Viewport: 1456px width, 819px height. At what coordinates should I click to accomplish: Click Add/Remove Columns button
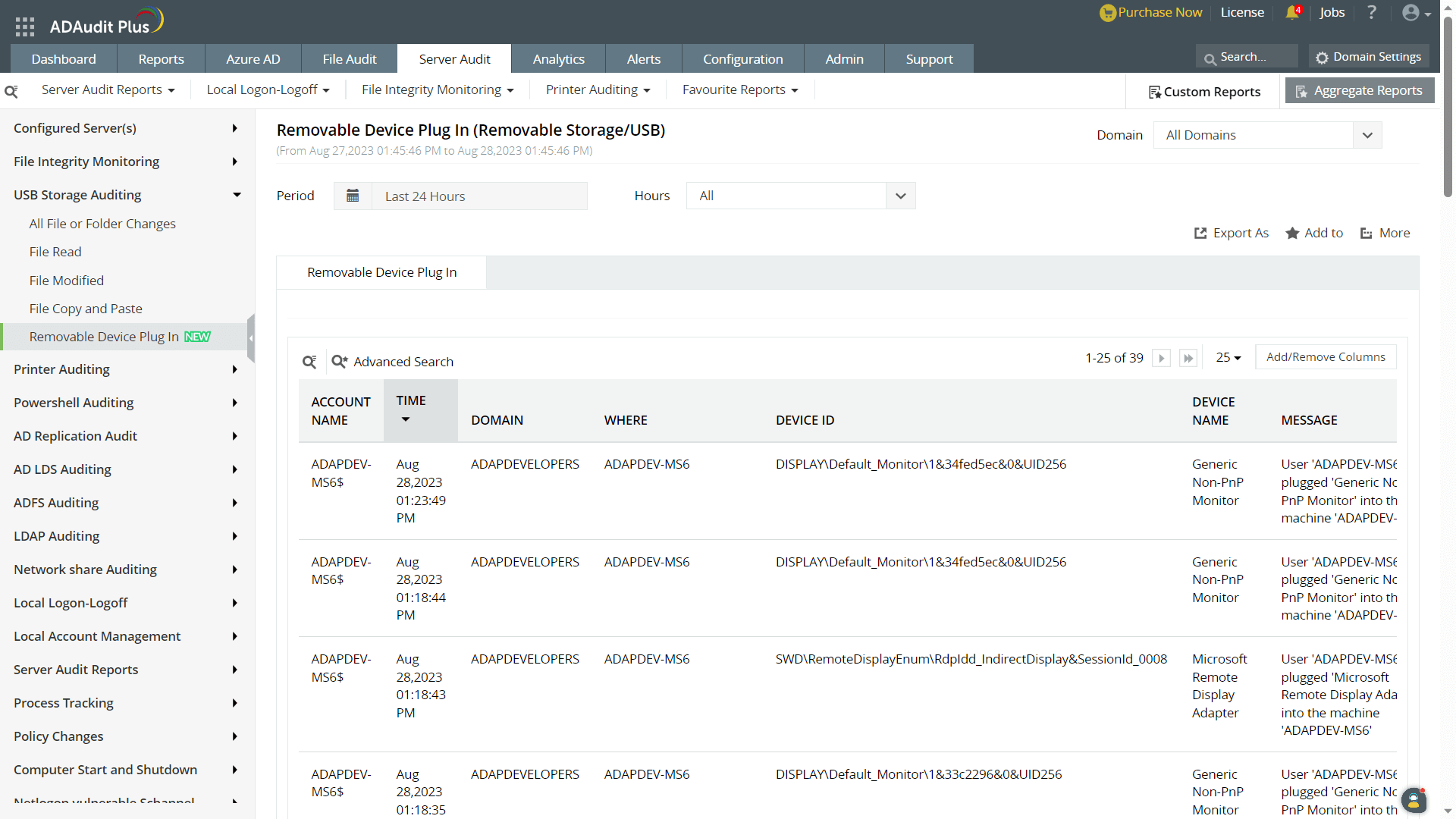(x=1326, y=357)
